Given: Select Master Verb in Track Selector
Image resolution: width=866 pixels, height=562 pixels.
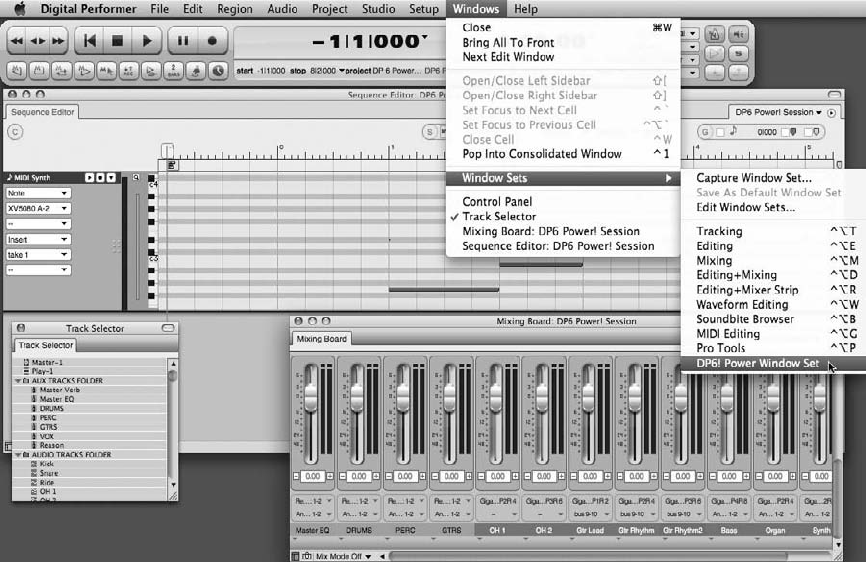Looking at the screenshot, I should 60,390.
